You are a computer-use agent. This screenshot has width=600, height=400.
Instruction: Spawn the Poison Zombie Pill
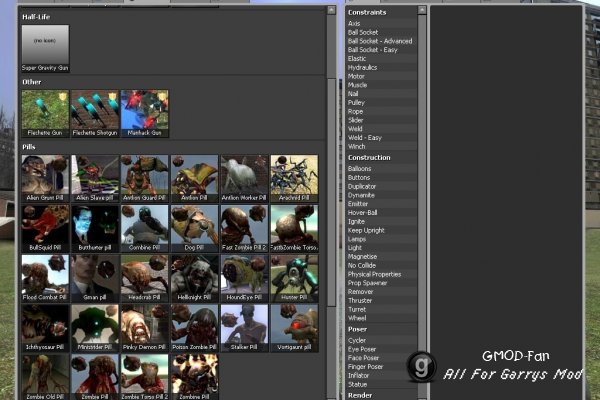[x=194, y=328]
